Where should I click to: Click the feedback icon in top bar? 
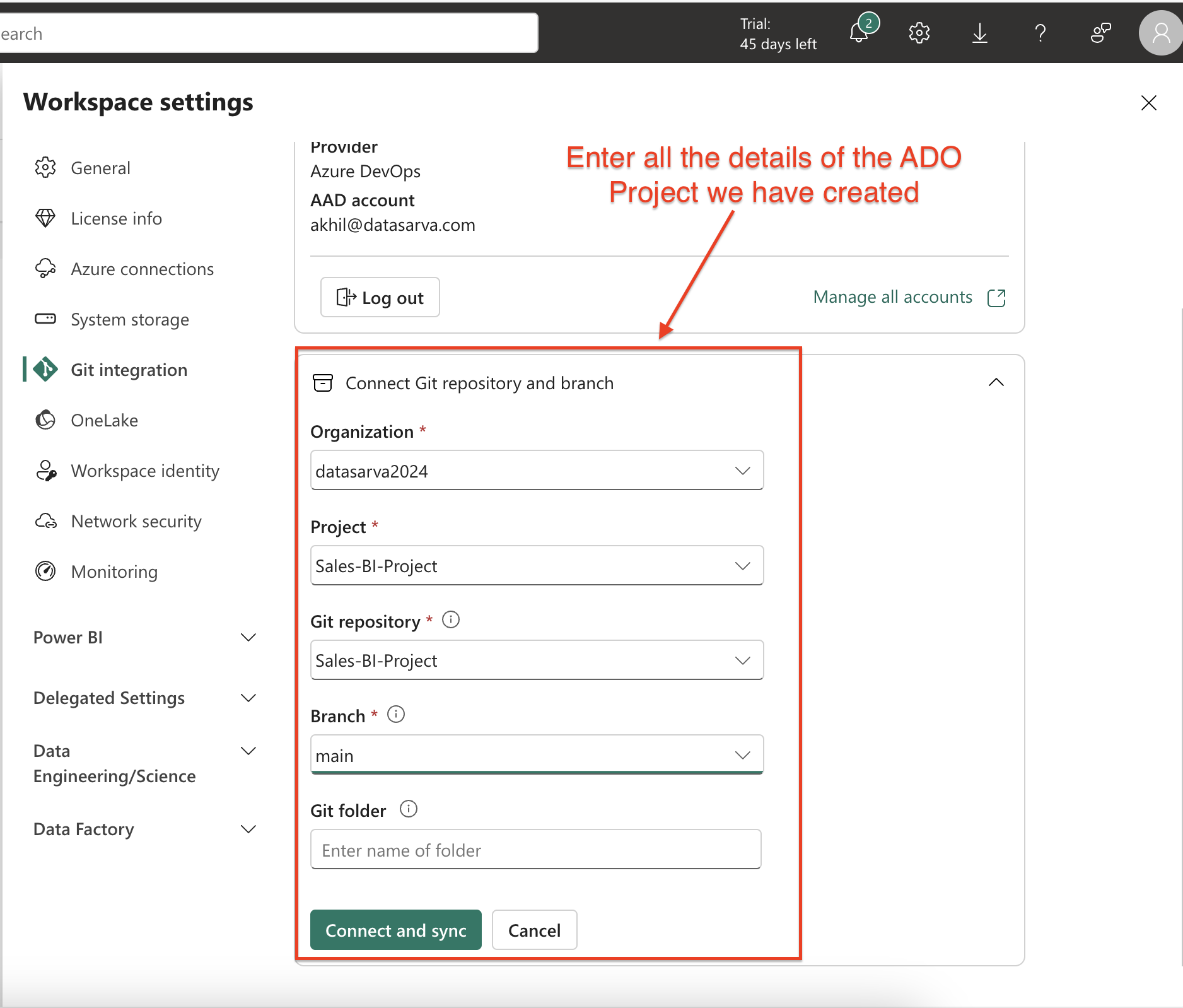1101,33
